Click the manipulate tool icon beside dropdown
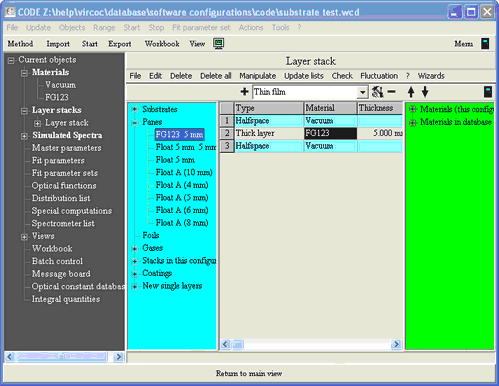This screenshot has height=386, width=499. pyautogui.click(x=377, y=92)
